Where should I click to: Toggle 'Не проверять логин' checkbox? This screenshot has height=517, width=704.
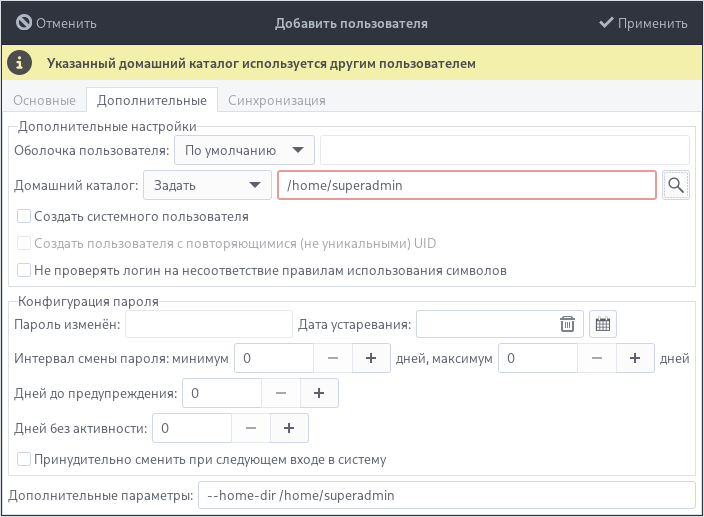click(x=24, y=270)
